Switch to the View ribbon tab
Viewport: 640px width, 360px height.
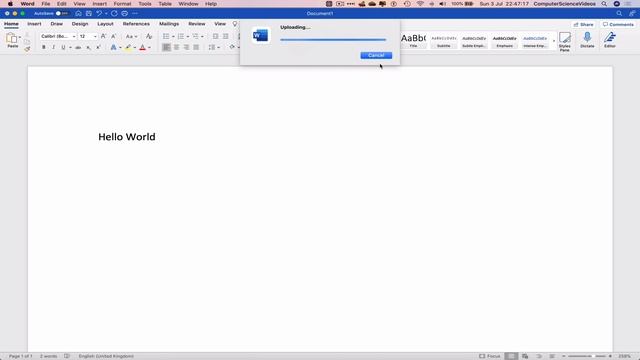tap(220, 24)
